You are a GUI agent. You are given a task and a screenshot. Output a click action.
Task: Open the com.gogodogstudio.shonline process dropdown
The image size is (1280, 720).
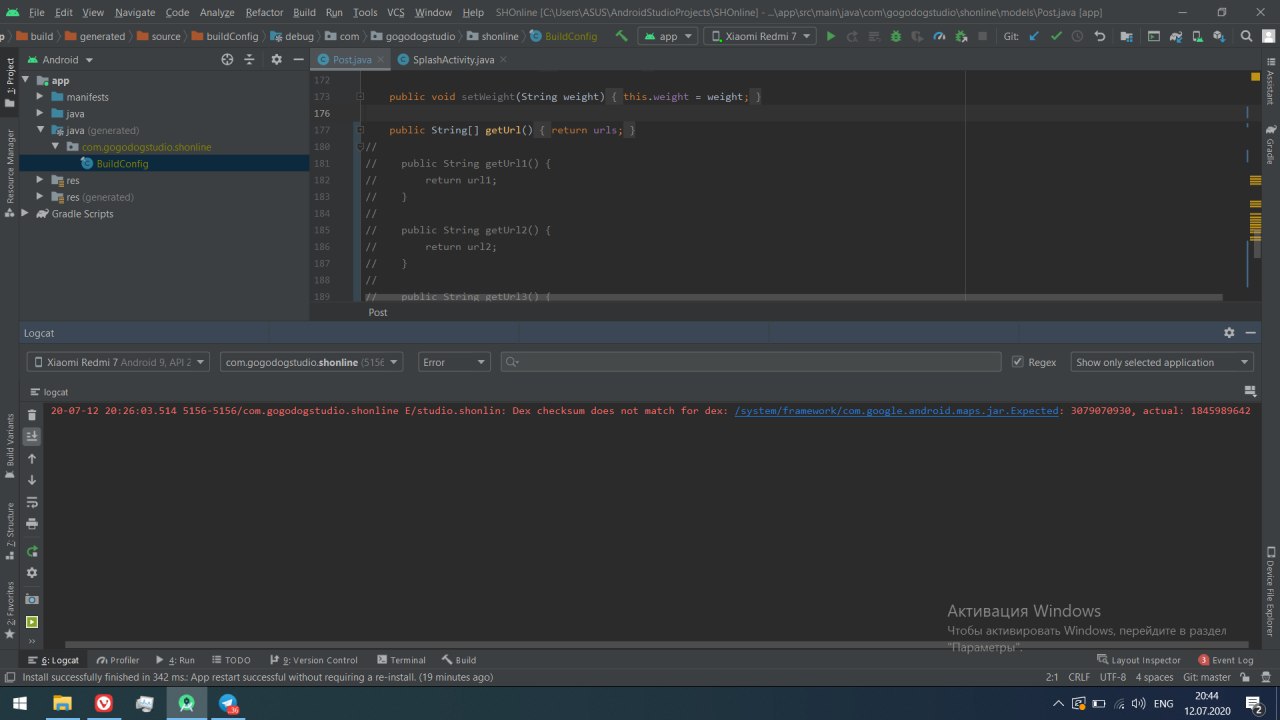pos(311,362)
